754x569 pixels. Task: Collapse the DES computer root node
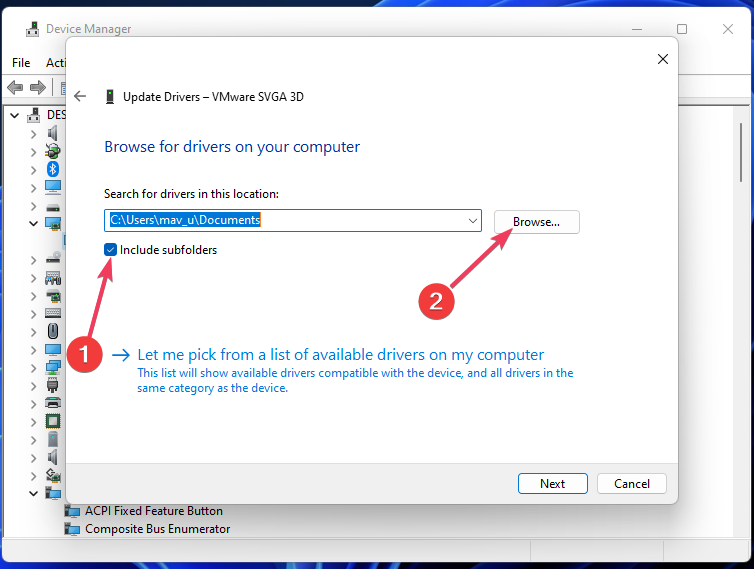(x=14, y=115)
